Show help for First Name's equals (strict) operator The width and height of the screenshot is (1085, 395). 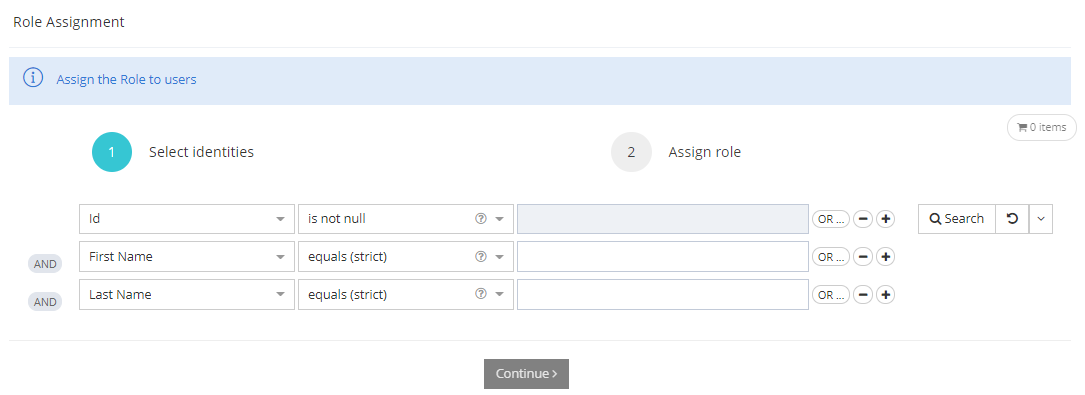coord(481,257)
